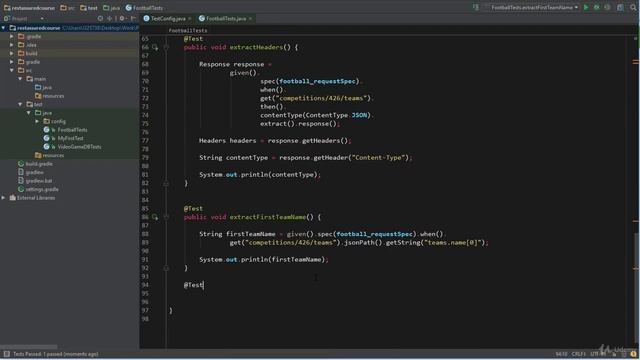Select FootballTests class in project tree
The width and height of the screenshot is (640, 360).
[65, 130]
